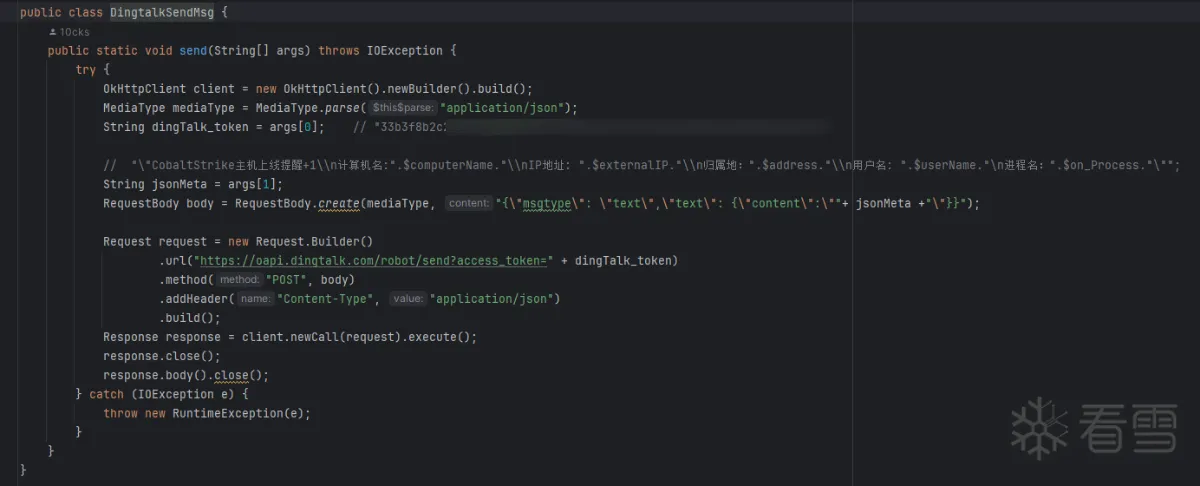Click the .addHeader( call
Viewport: 1200px width, 486px height.
196,298
